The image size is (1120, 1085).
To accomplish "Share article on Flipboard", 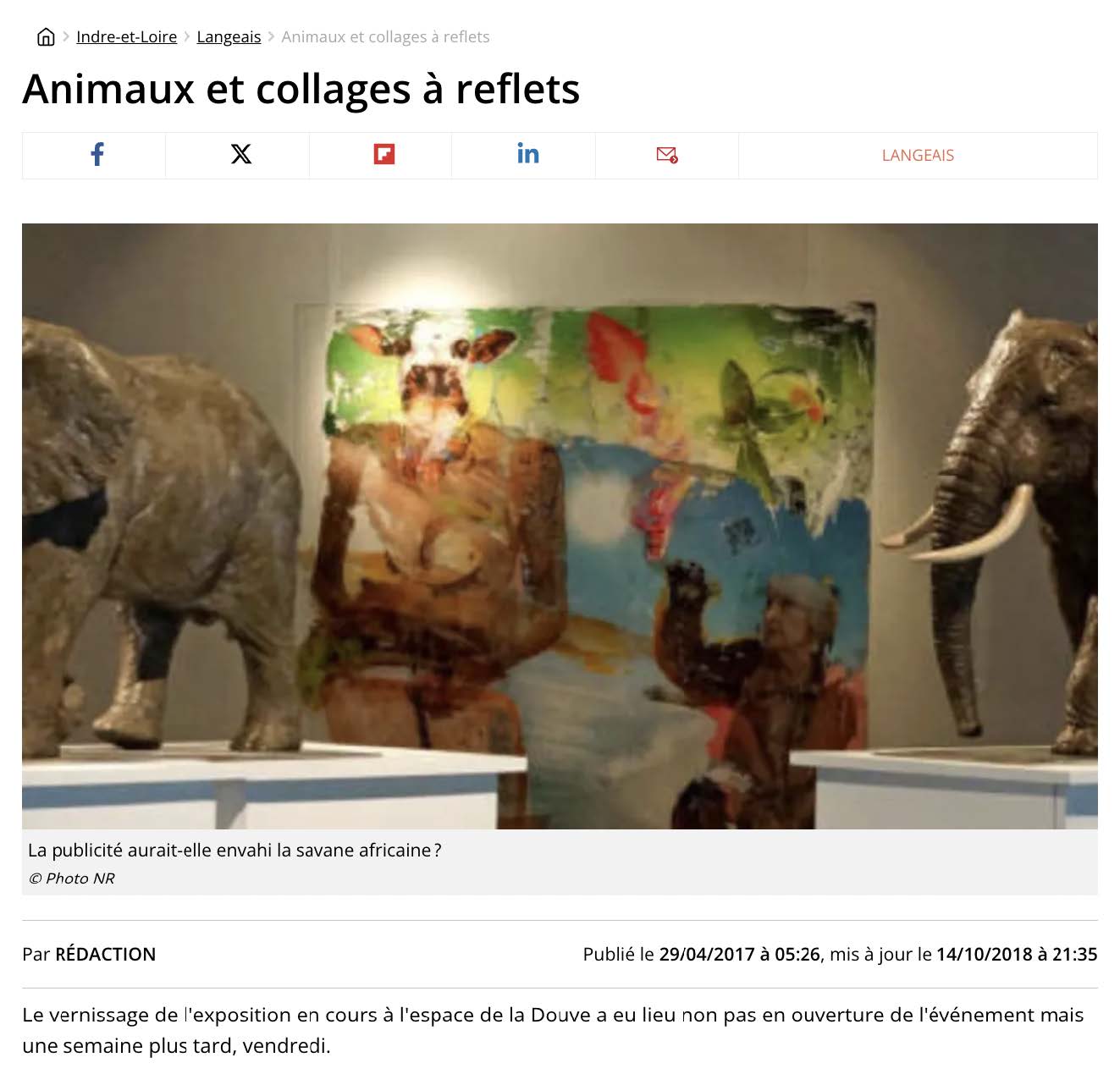I will coord(384,155).
